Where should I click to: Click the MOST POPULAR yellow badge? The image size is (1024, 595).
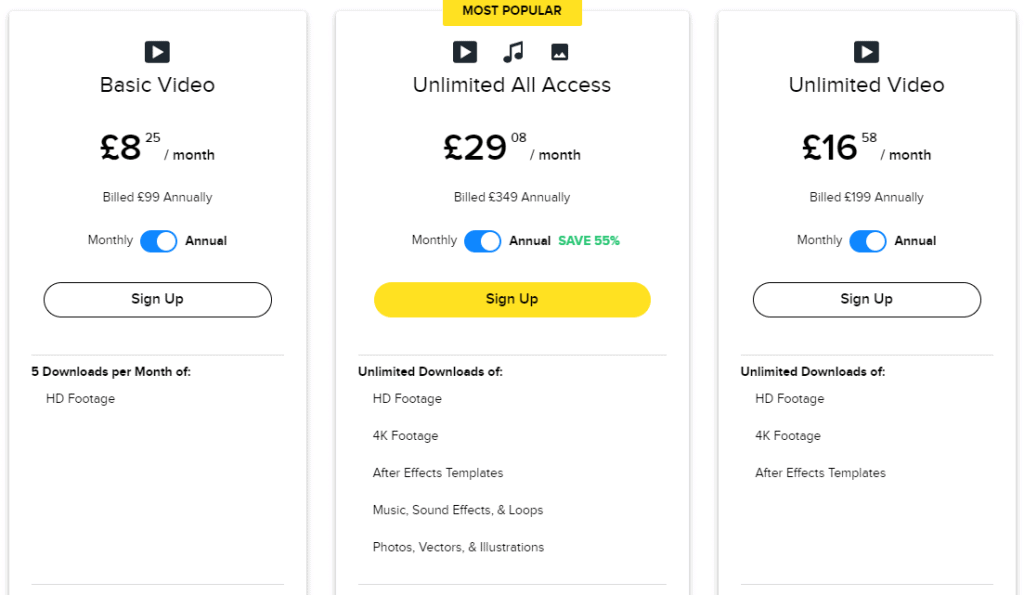coord(512,12)
